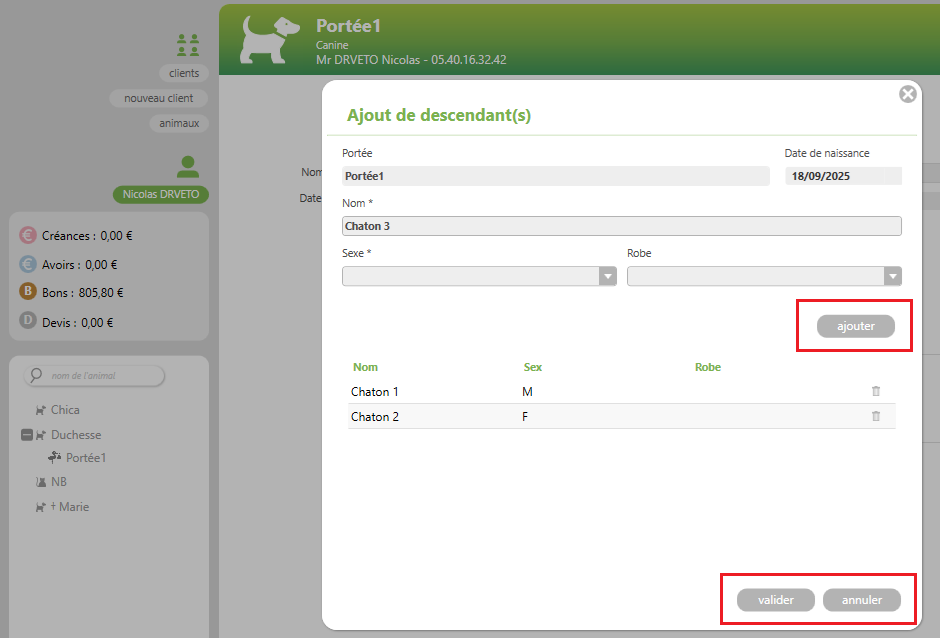940x638 pixels.
Task: Close the Ajout de descendant(s) dialog
Action: tap(907, 94)
